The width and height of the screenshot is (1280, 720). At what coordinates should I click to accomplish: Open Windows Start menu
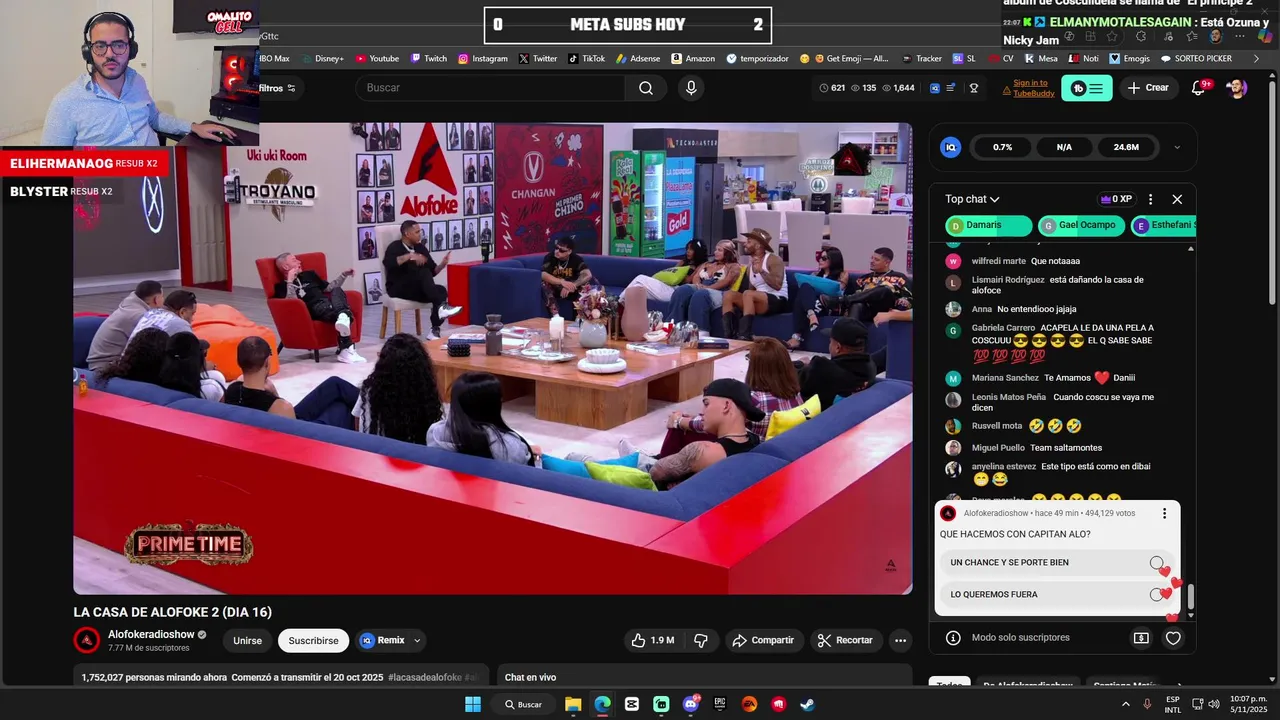click(472, 704)
